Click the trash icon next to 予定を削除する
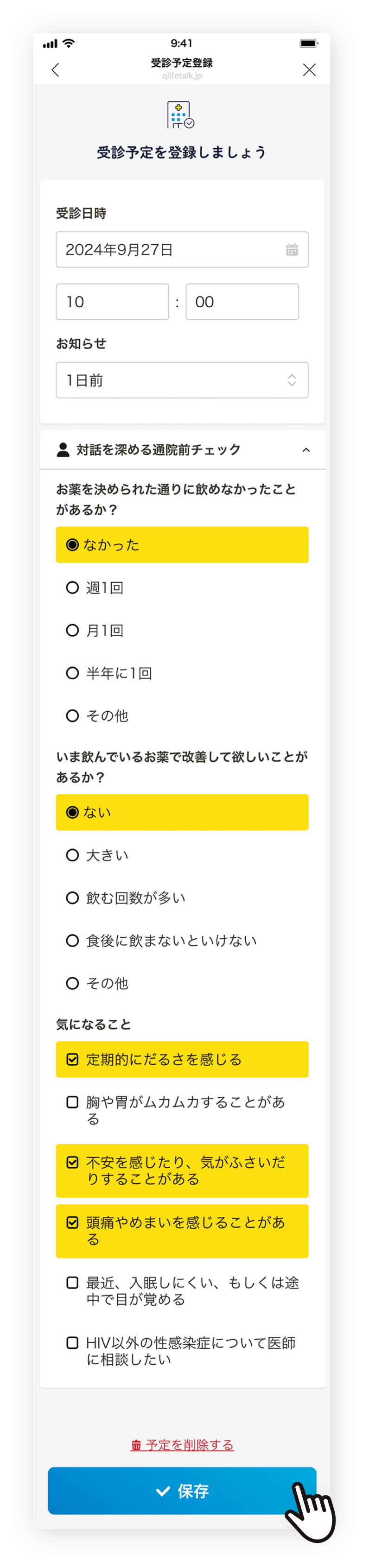This screenshot has width=369, height=1568. coord(136,1445)
